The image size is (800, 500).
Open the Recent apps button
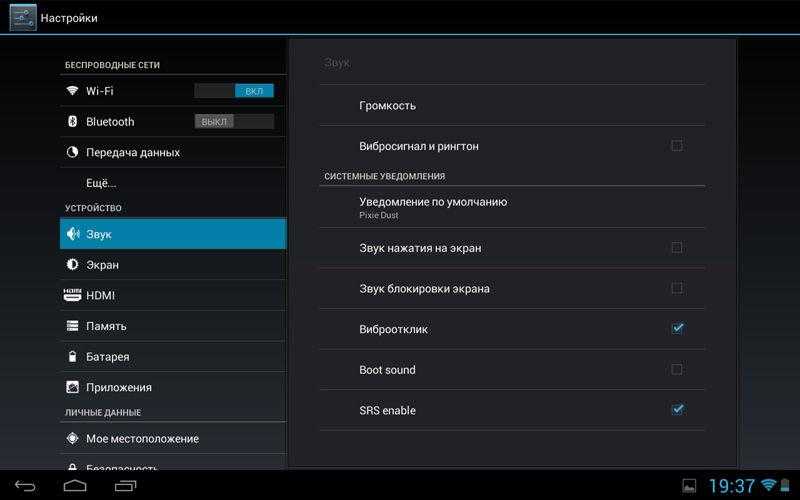(x=126, y=486)
